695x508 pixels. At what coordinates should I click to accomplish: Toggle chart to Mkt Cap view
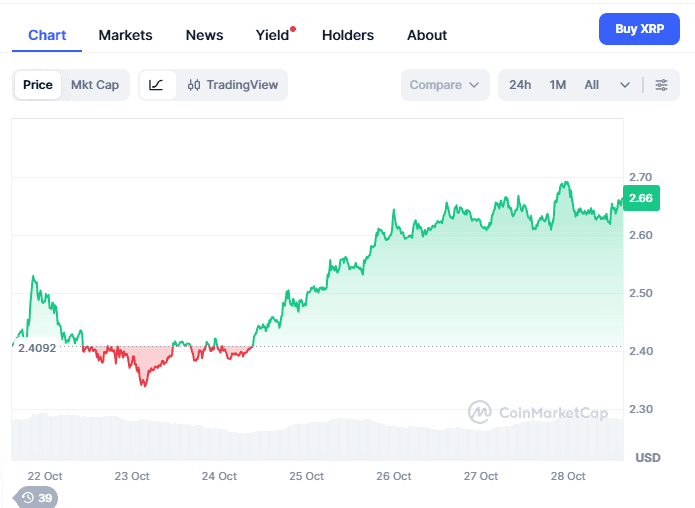click(x=95, y=85)
